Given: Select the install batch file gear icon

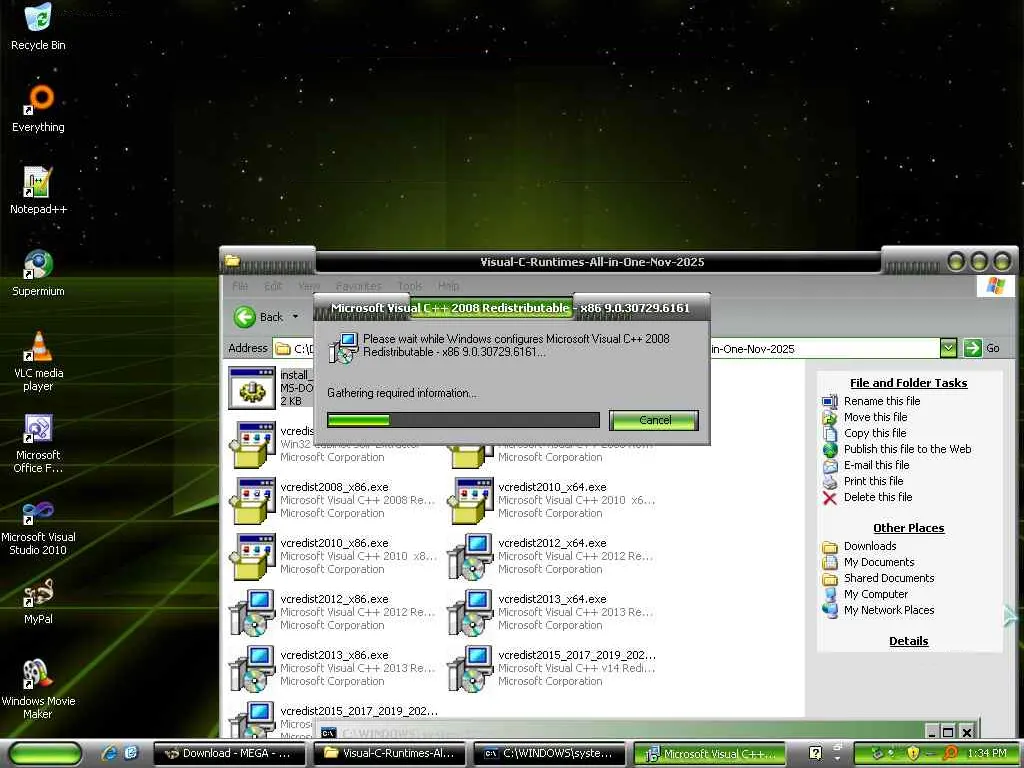Looking at the screenshot, I should pos(252,388).
